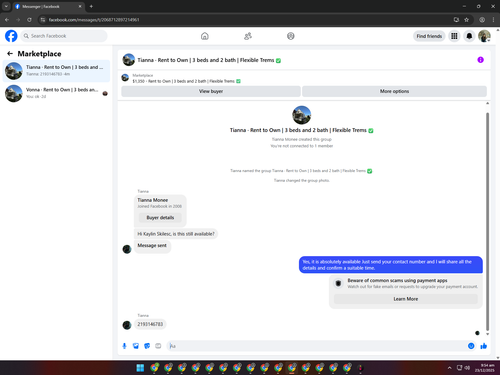Click the large centered group avatar
The width and height of the screenshot is (500, 375).
[x=301, y=115]
